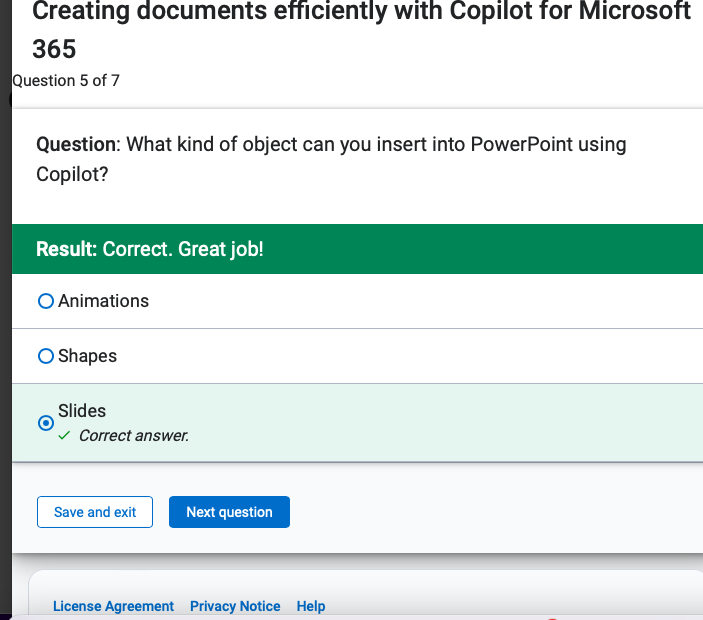Go to the Next question
This screenshot has width=703, height=620.
[x=229, y=512]
